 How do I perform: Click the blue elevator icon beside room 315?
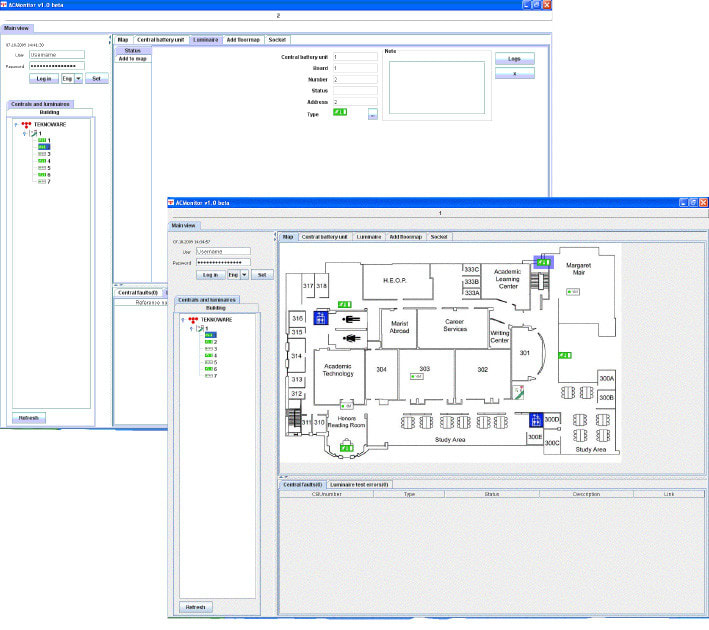(x=321, y=318)
